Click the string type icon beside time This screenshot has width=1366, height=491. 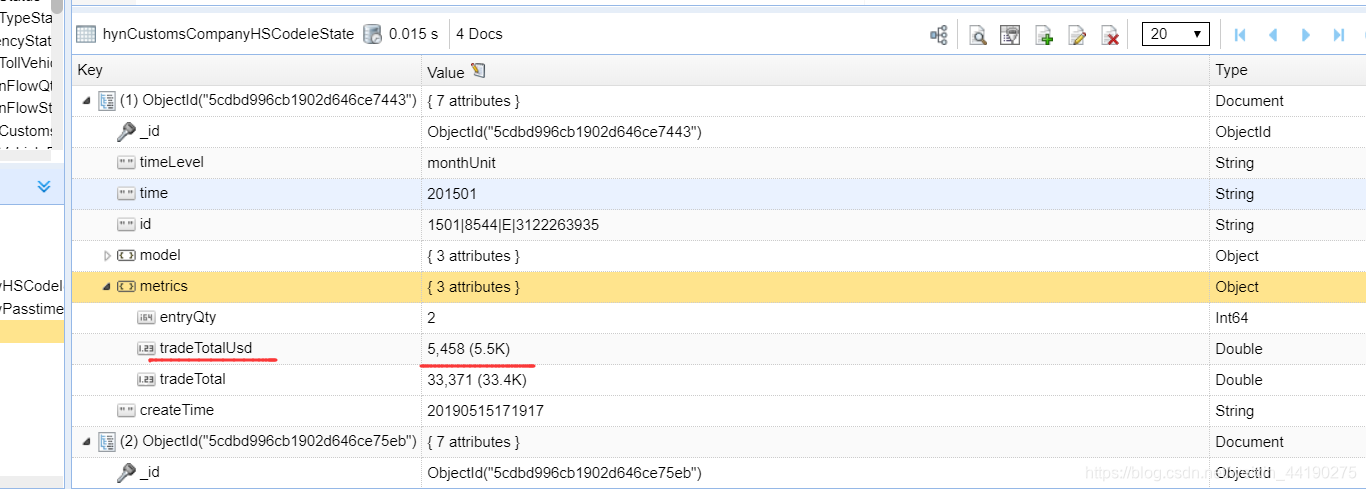click(126, 194)
